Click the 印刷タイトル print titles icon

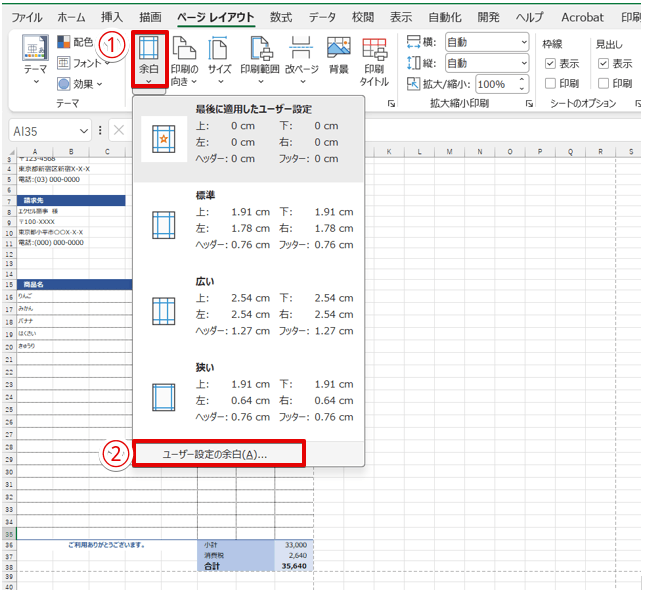tap(374, 62)
